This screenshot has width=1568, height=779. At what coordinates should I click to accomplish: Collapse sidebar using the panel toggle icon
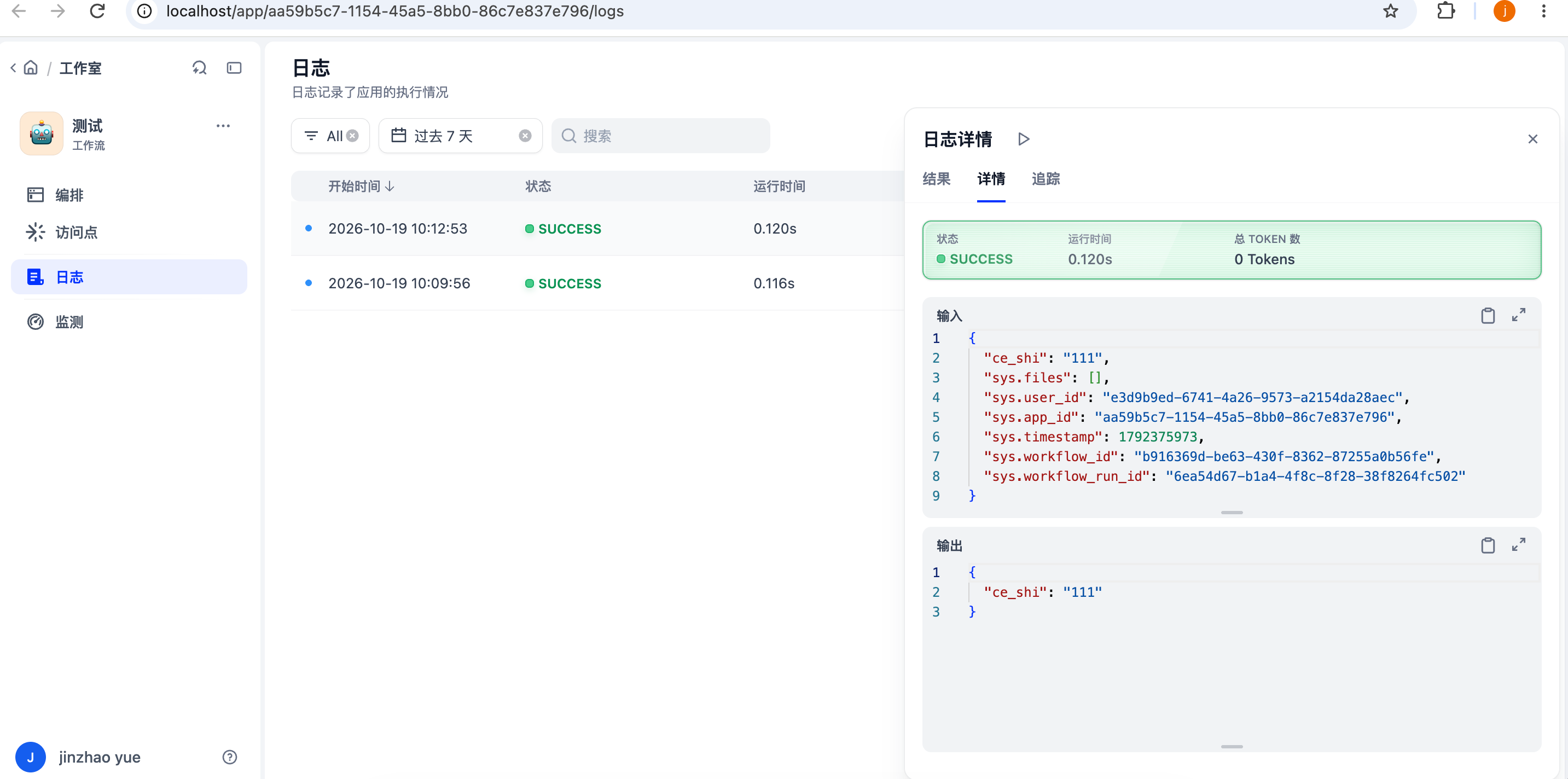(234, 67)
